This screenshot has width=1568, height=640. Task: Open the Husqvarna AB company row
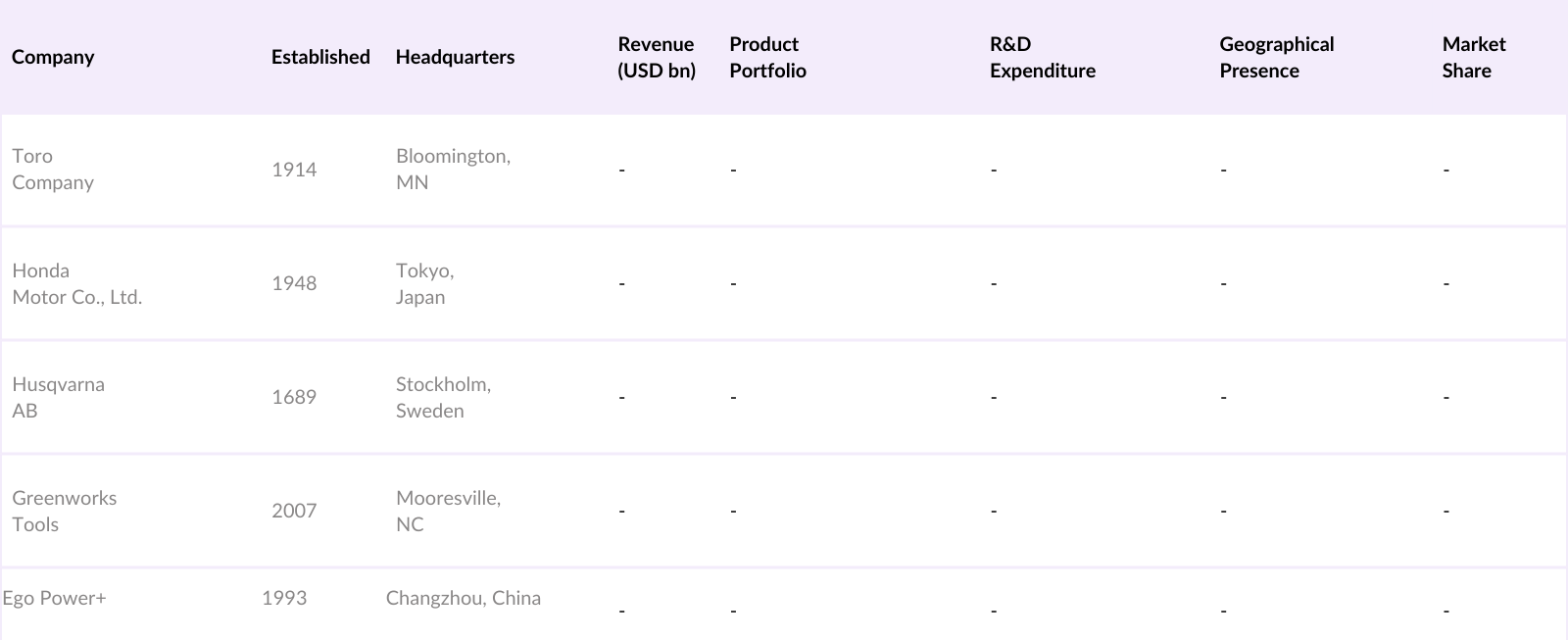coord(58,397)
